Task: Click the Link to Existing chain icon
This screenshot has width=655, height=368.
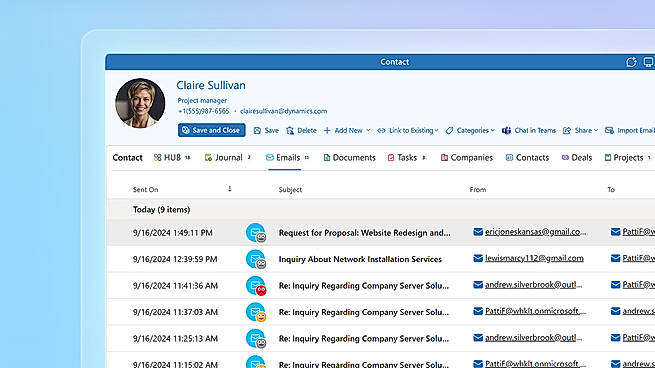Action: point(381,131)
